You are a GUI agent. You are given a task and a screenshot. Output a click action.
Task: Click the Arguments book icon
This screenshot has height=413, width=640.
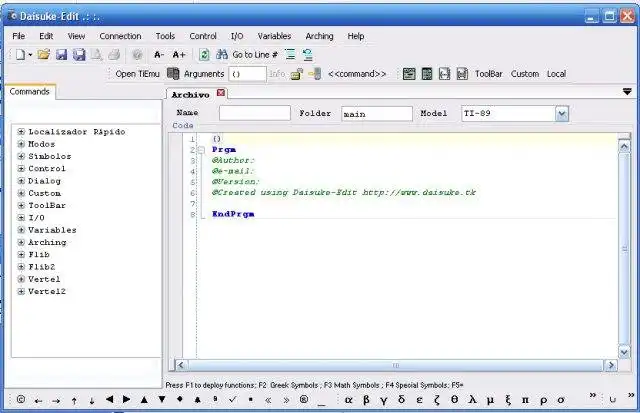[x=173, y=74]
